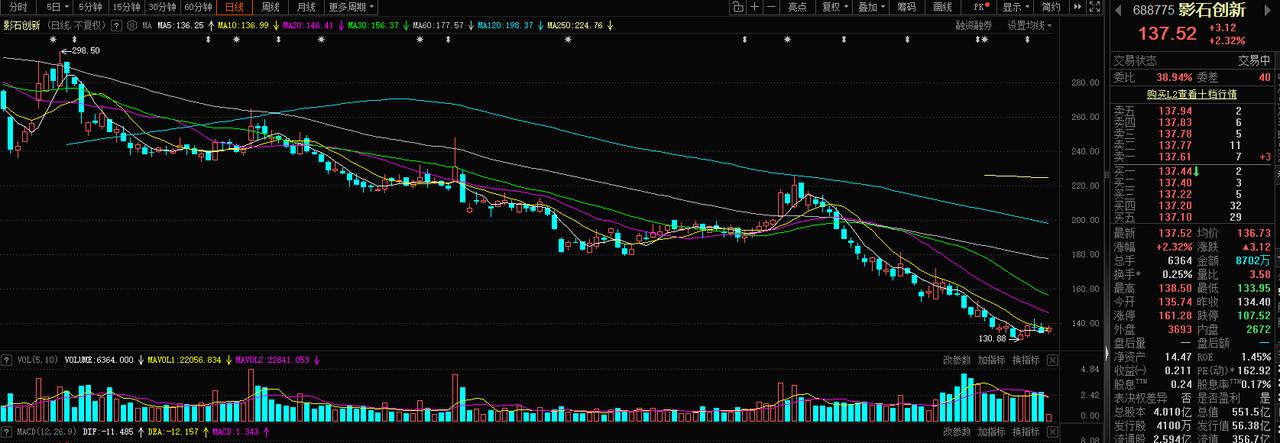Select the 5分钟 chart period

(90, 7)
